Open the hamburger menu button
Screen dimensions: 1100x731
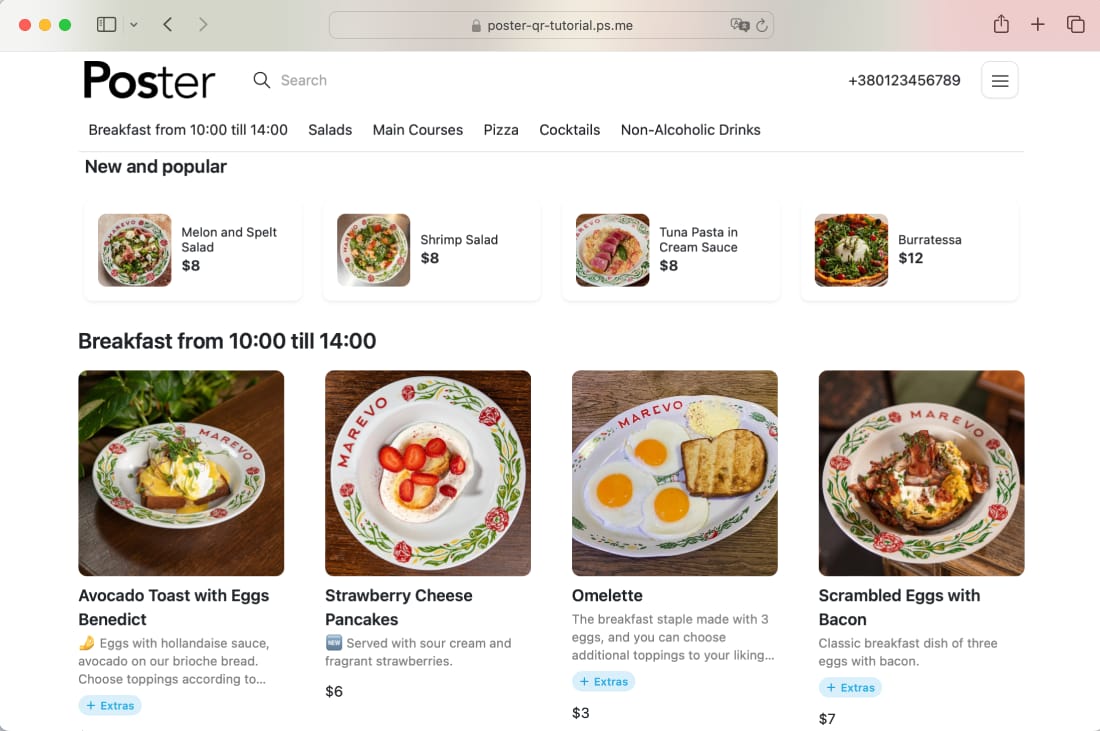tap(1000, 81)
